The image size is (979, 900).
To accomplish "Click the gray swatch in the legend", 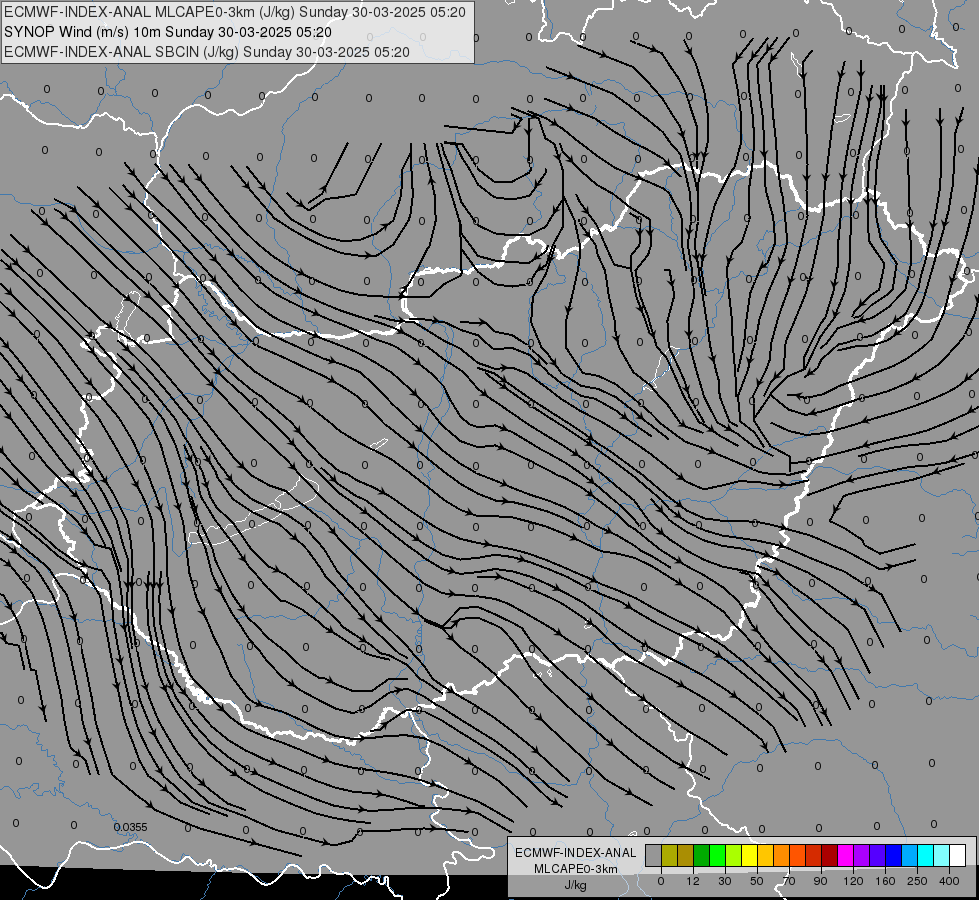I will [654, 855].
